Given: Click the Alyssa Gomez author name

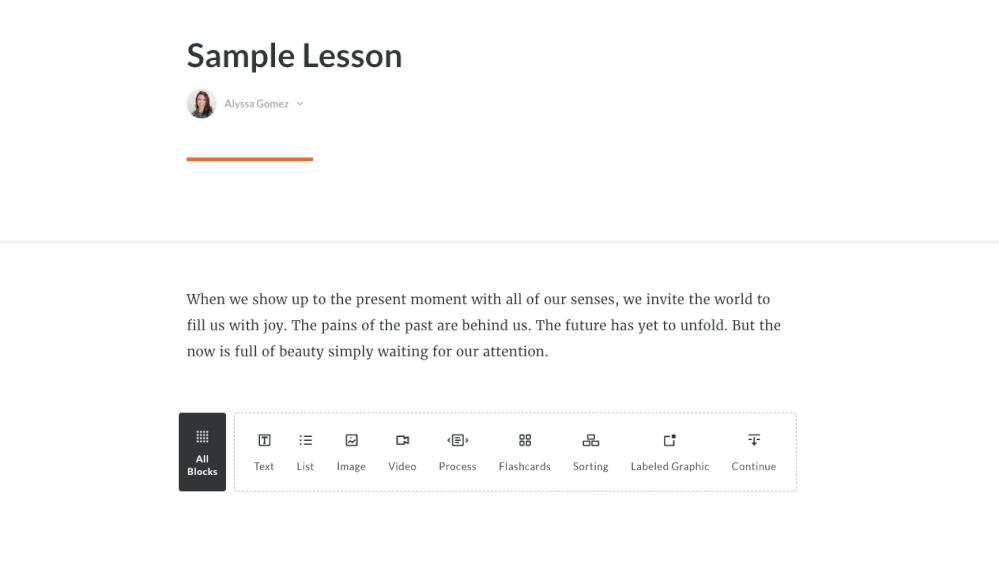Looking at the screenshot, I should (256, 104).
